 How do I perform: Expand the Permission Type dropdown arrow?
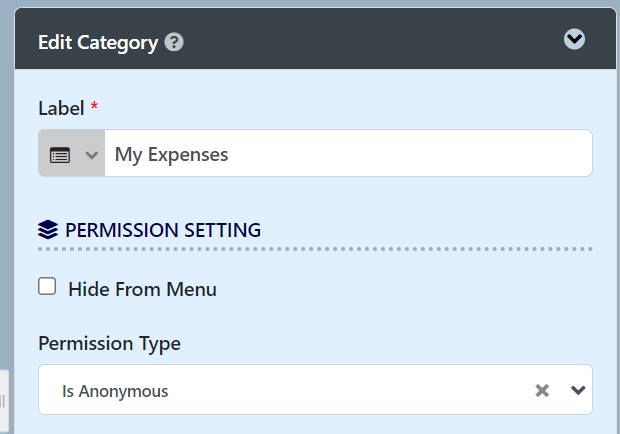click(x=578, y=391)
